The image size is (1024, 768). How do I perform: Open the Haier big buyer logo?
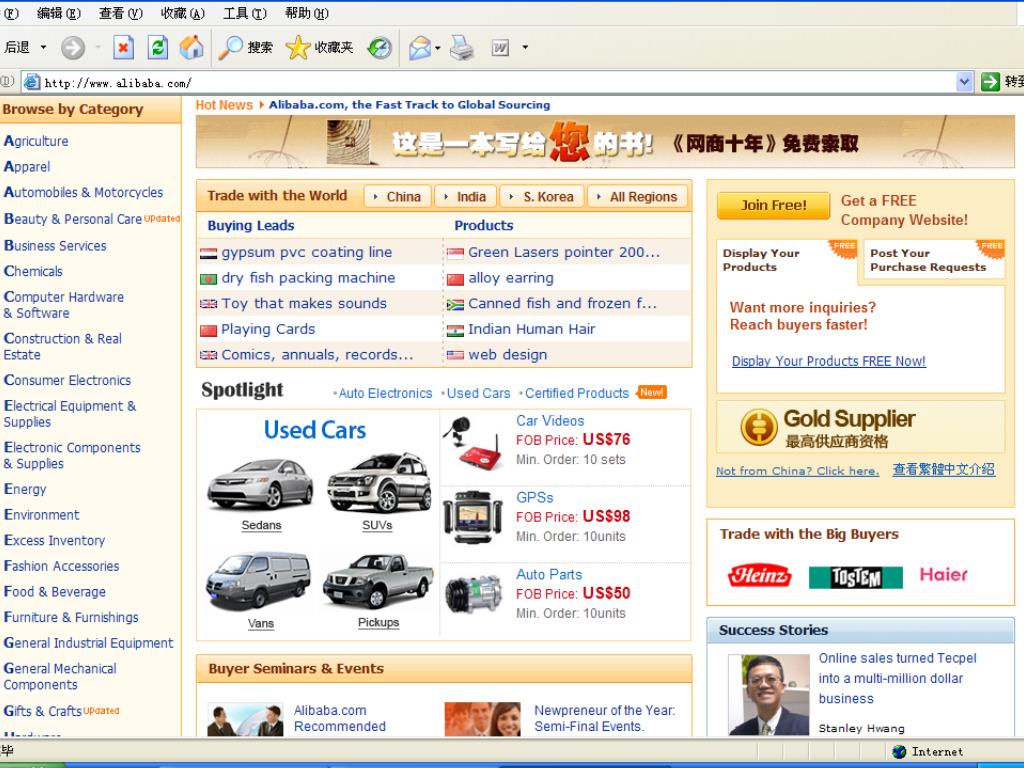[x=944, y=575]
